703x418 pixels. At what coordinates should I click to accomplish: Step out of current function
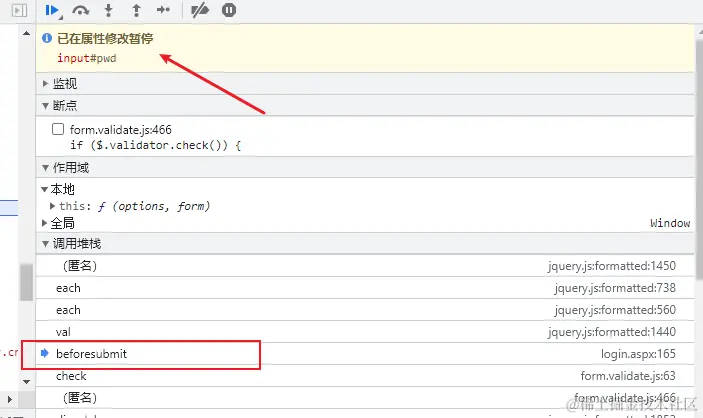coord(136,10)
